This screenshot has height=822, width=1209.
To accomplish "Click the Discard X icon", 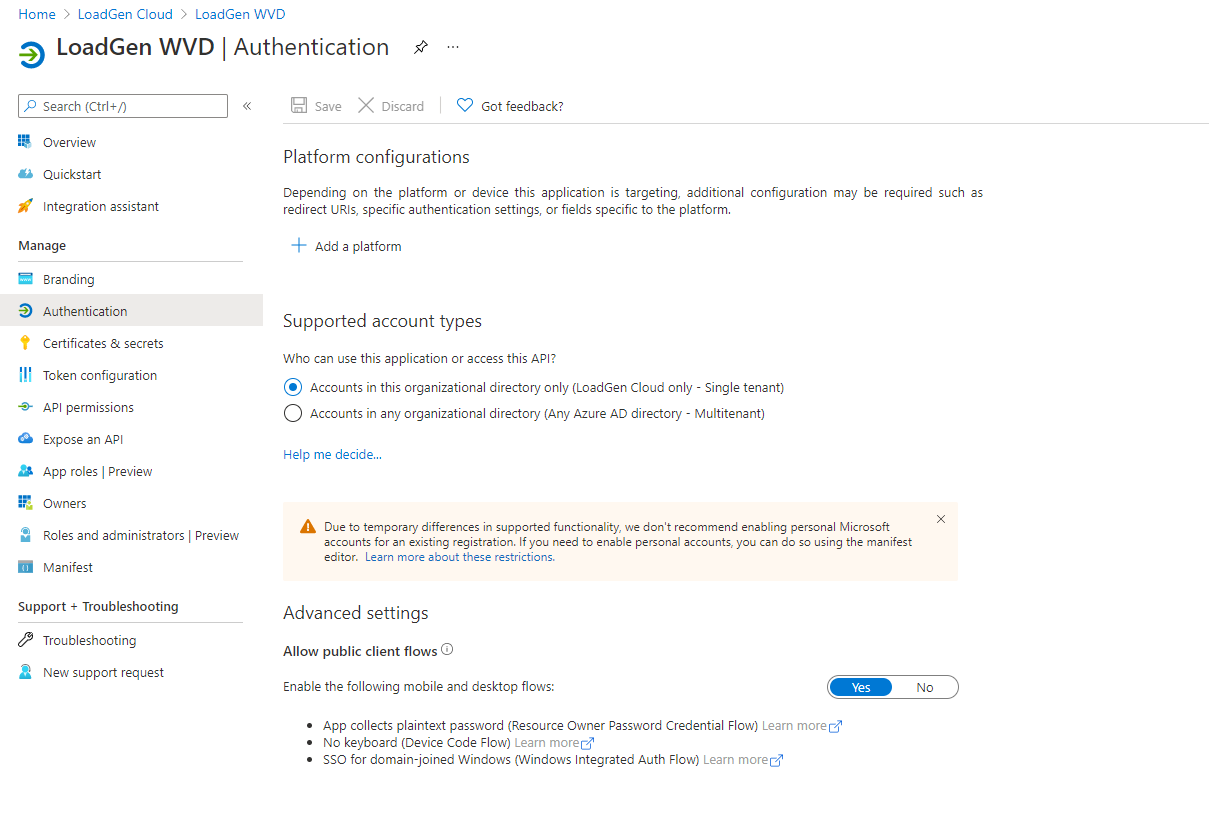I will tap(366, 106).
